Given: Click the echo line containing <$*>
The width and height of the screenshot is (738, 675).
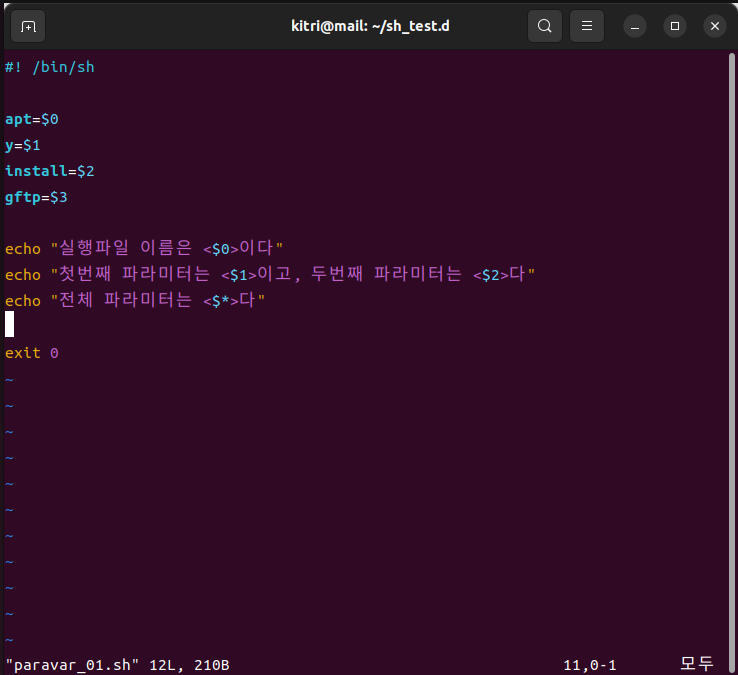Looking at the screenshot, I should 135,300.
